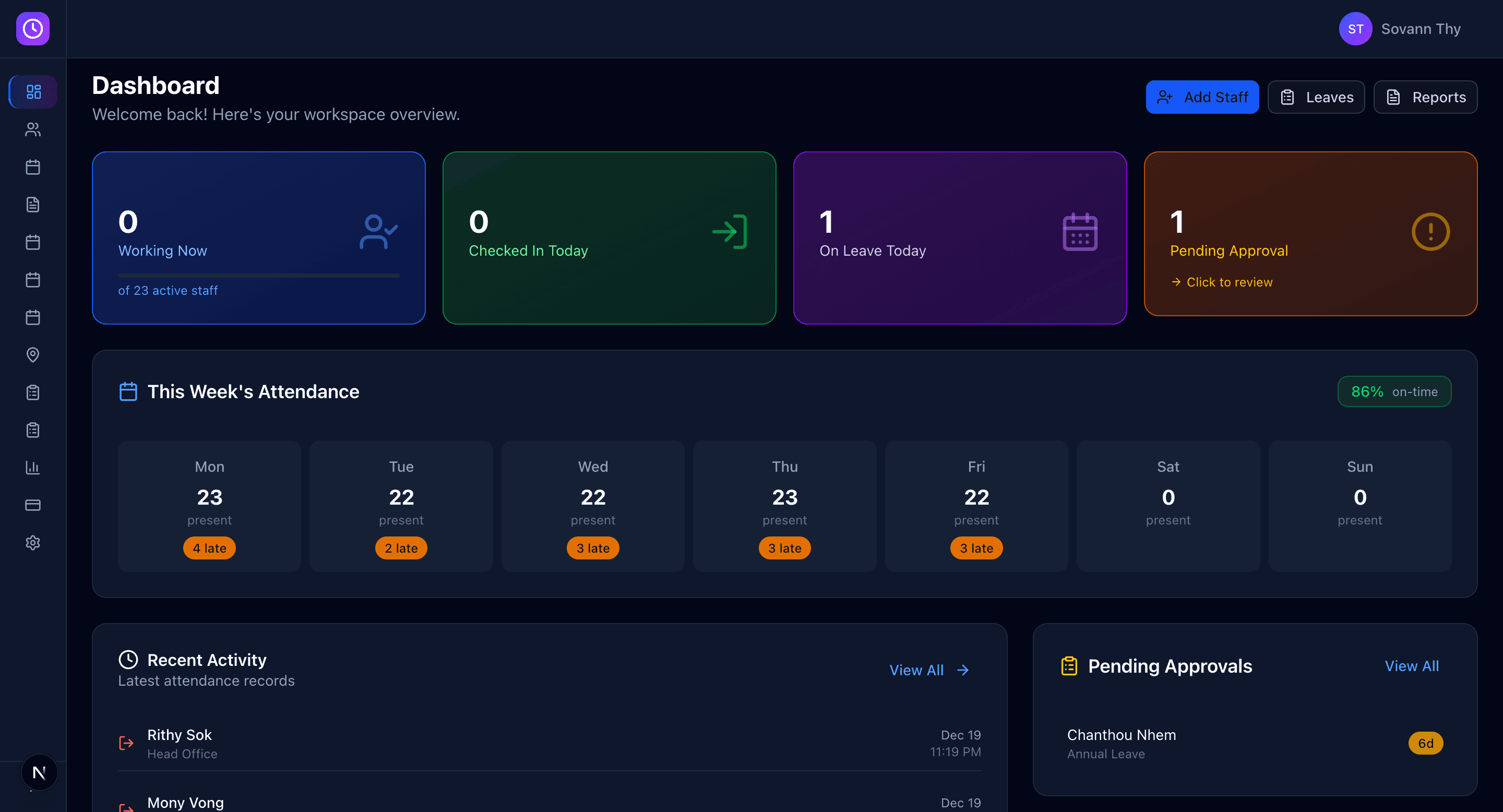Click the Add Staff button

[x=1202, y=97]
